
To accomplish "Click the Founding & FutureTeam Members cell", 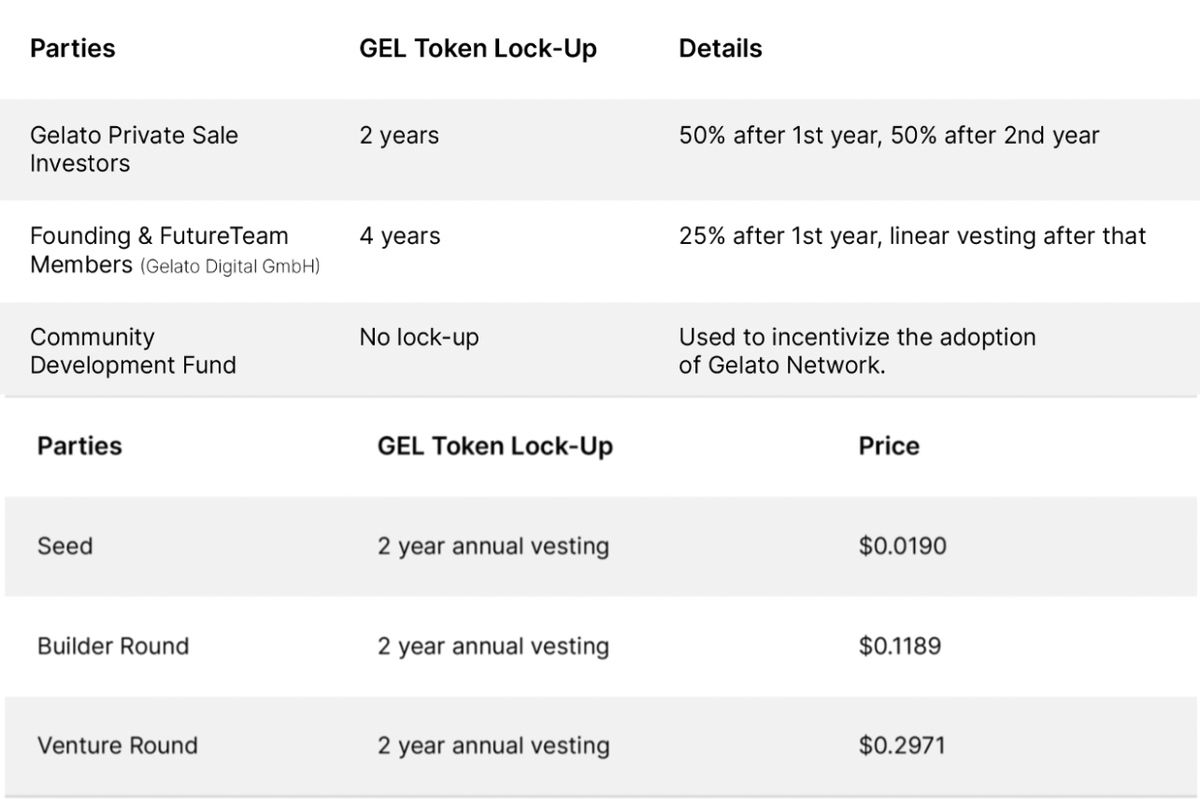I will 158,237.
